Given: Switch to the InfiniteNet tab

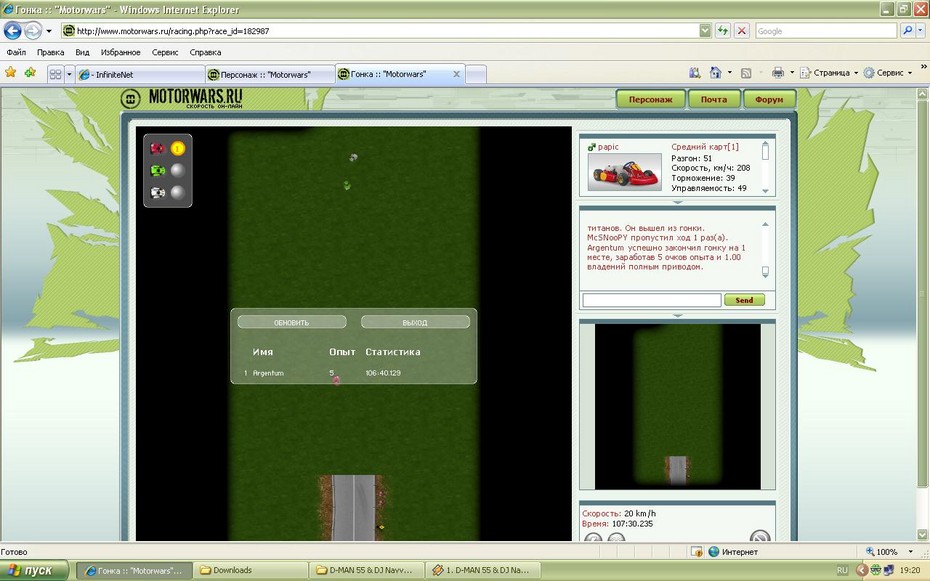Looking at the screenshot, I should pos(140,75).
